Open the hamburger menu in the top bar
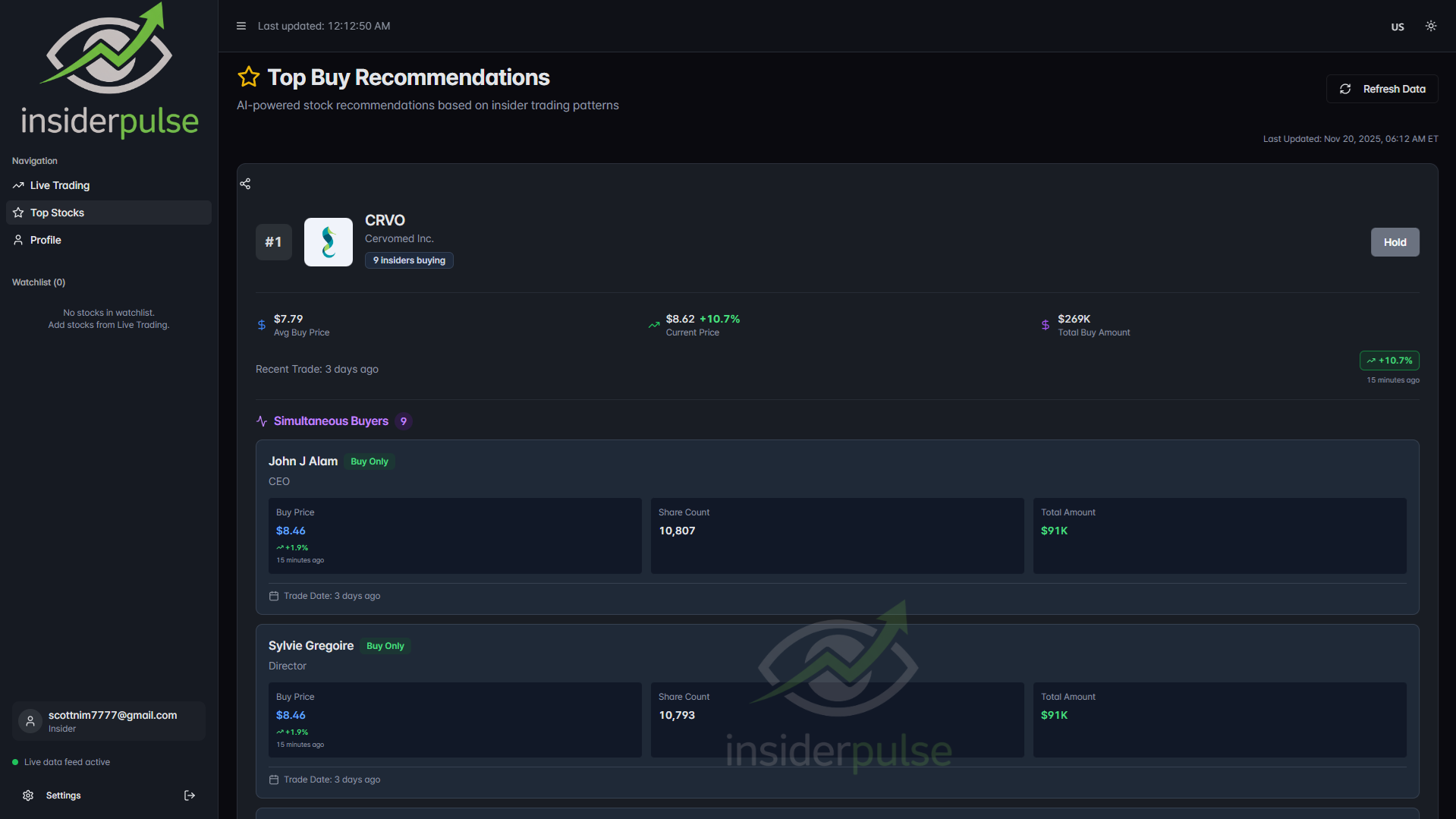 pos(241,25)
